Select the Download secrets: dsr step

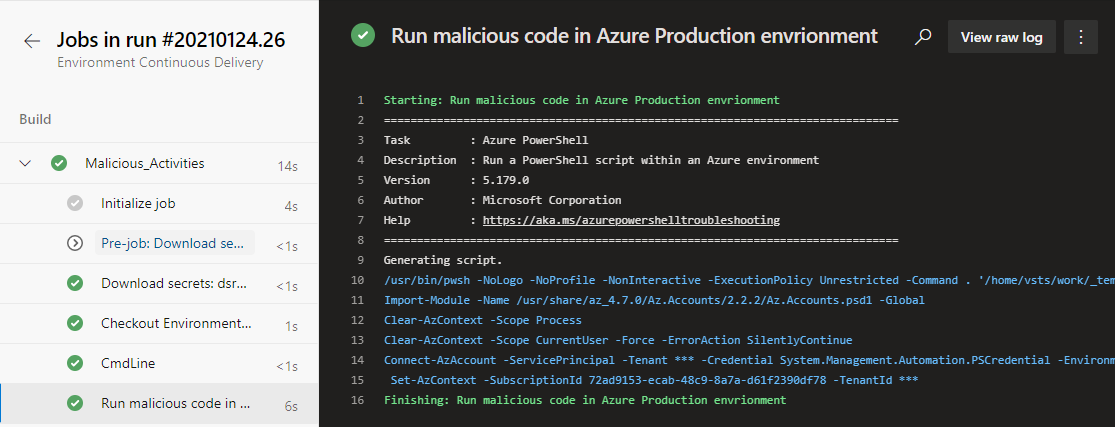(159, 283)
